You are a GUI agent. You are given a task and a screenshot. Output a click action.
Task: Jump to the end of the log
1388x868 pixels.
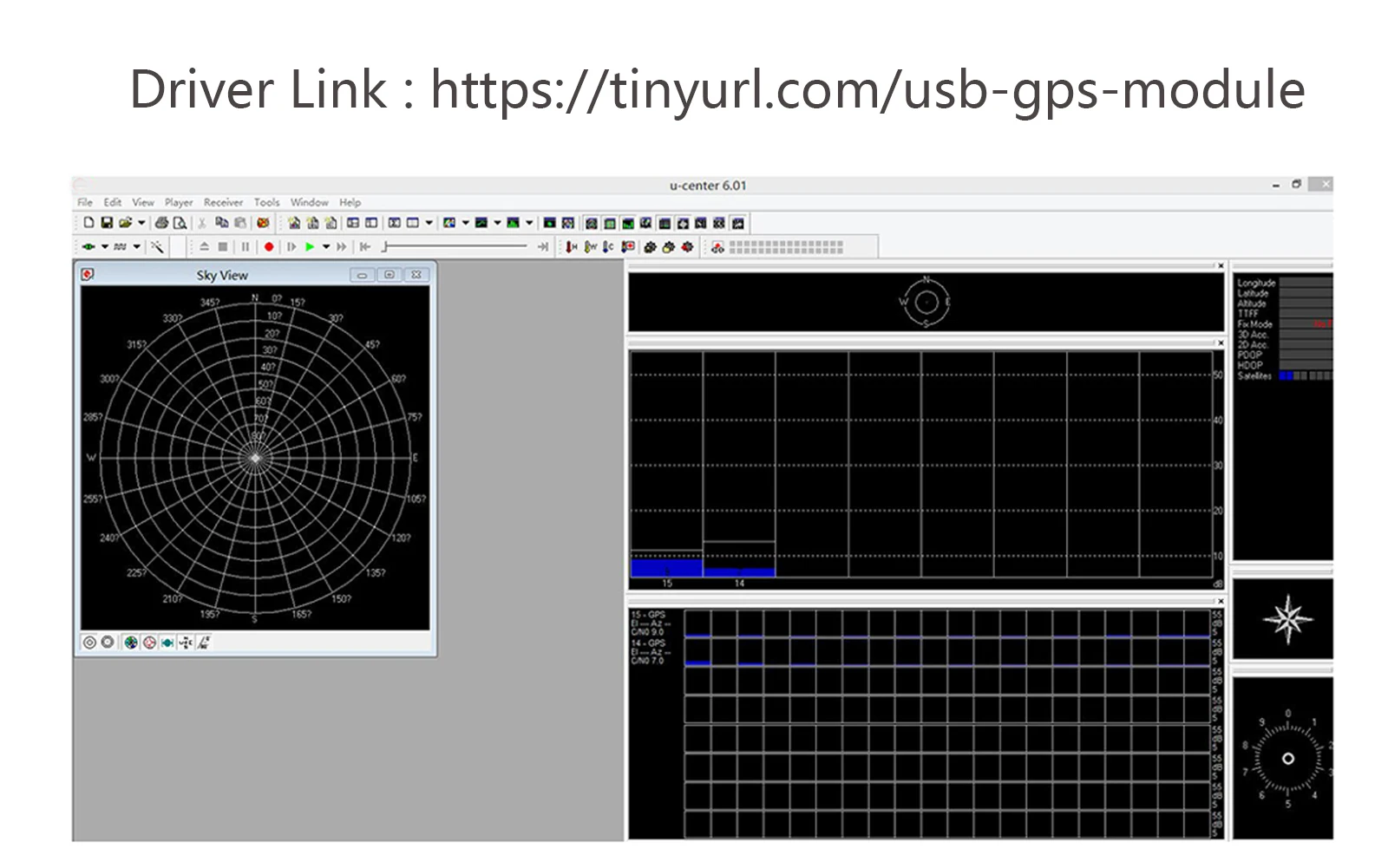(x=543, y=247)
